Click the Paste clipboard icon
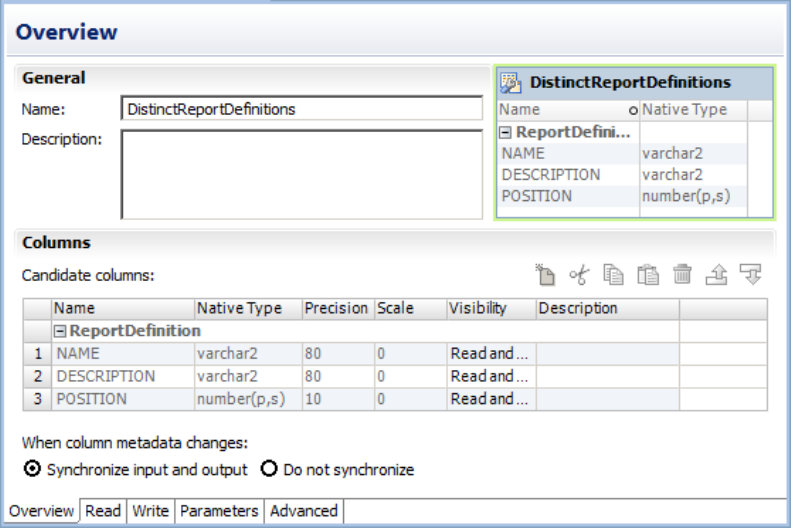The image size is (791, 528). click(x=648, y=275)
